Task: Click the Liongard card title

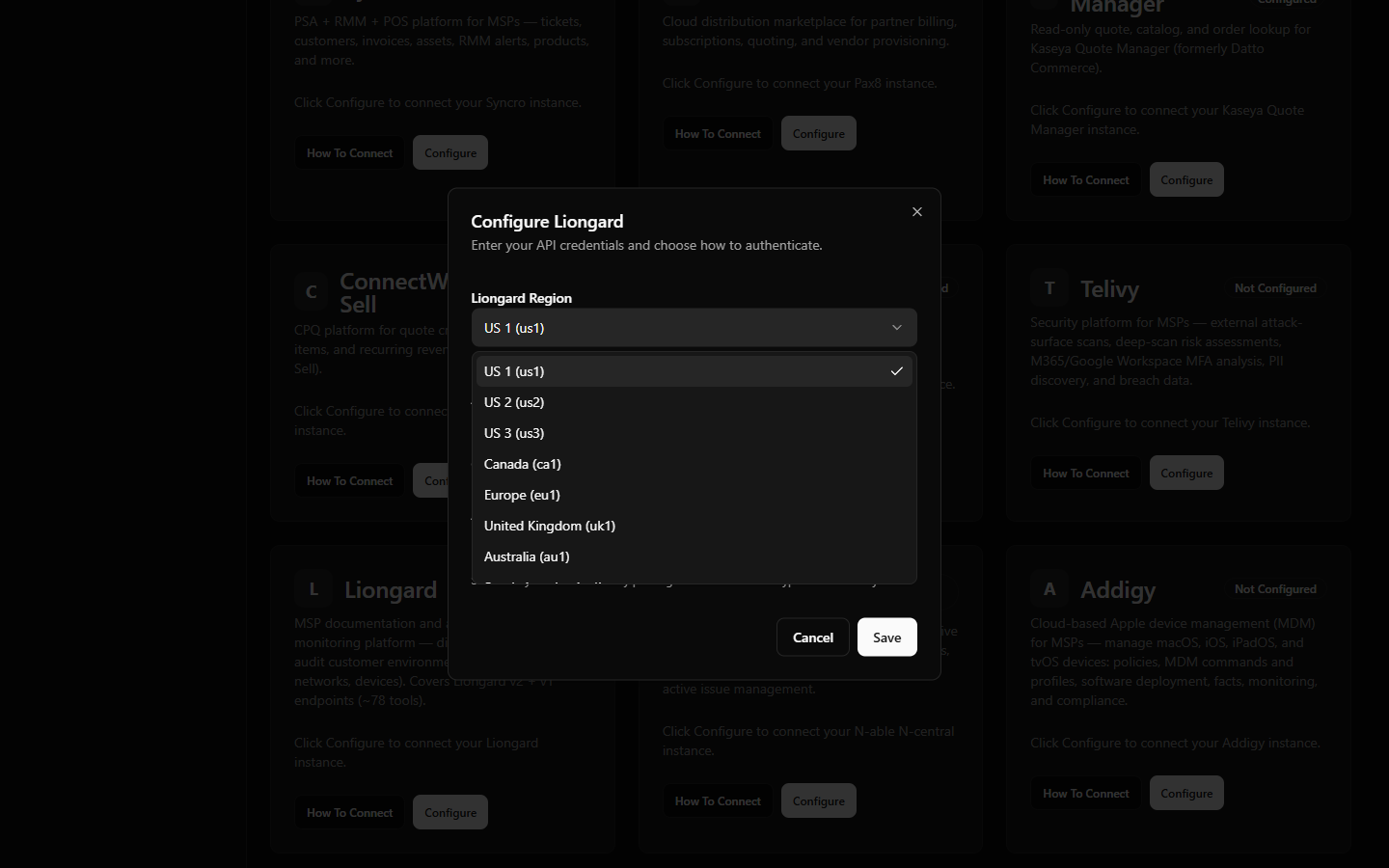Action: pyautogui.click(x=391, y=590)
